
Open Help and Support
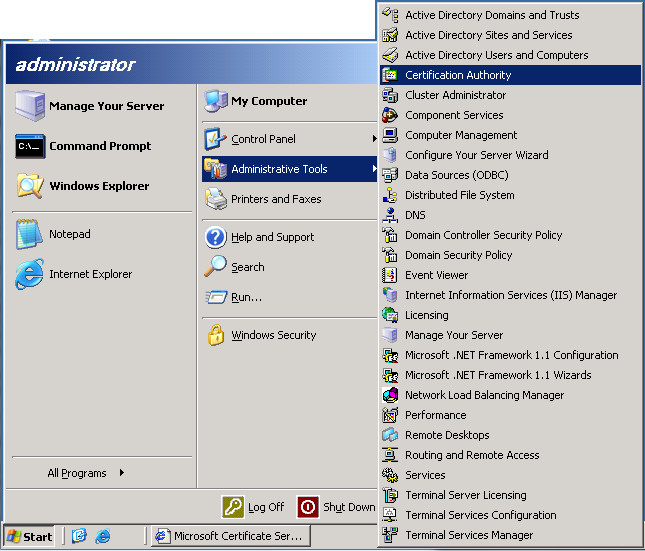pos(290,237)
